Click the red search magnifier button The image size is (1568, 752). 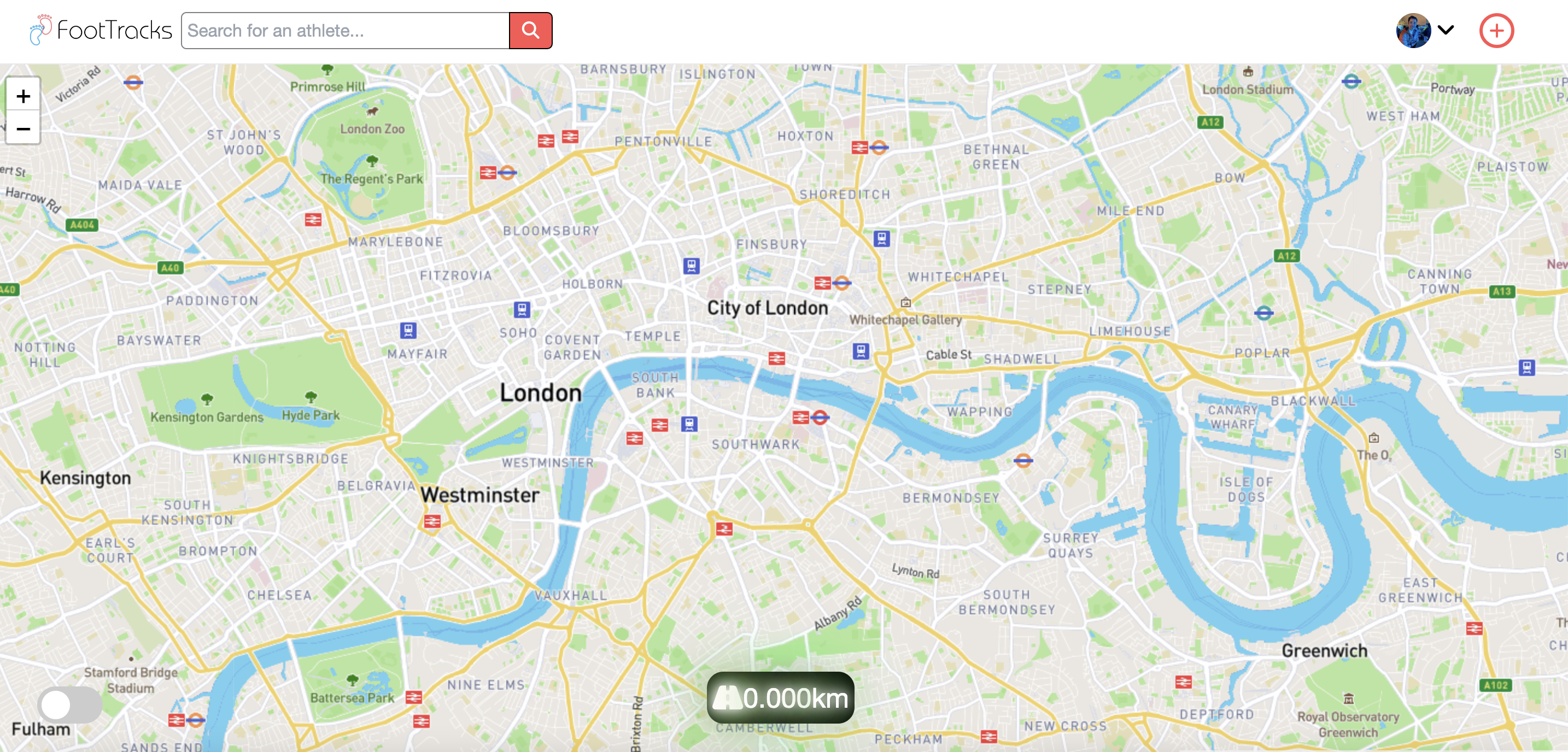[530, 31]
